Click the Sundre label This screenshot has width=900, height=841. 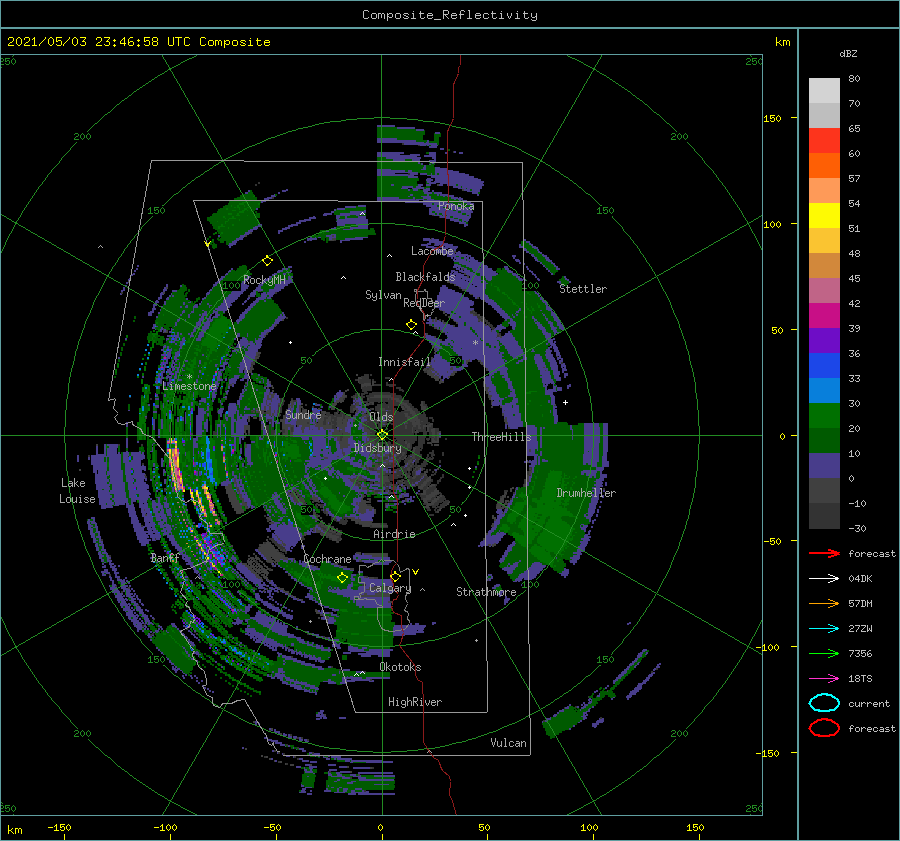303,414
